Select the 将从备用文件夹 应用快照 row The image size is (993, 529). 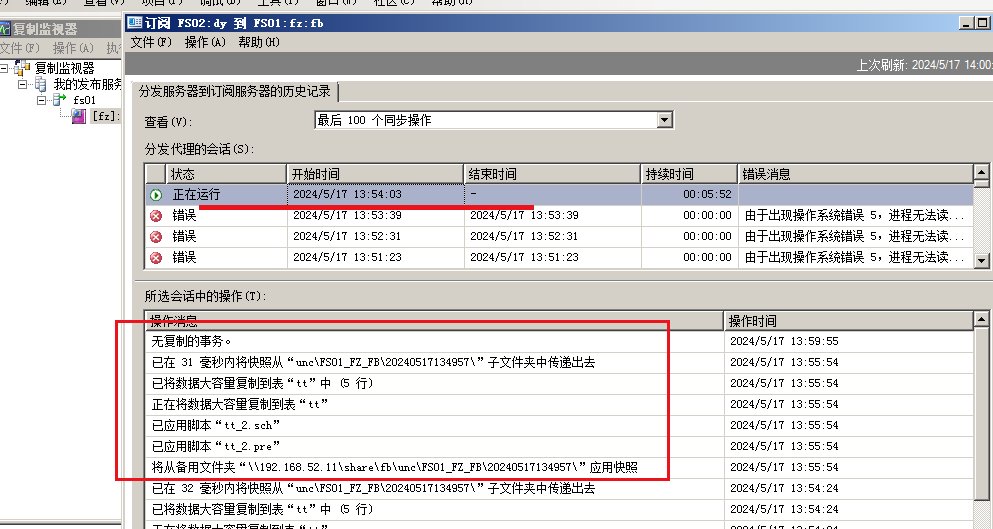click(559, 467)
